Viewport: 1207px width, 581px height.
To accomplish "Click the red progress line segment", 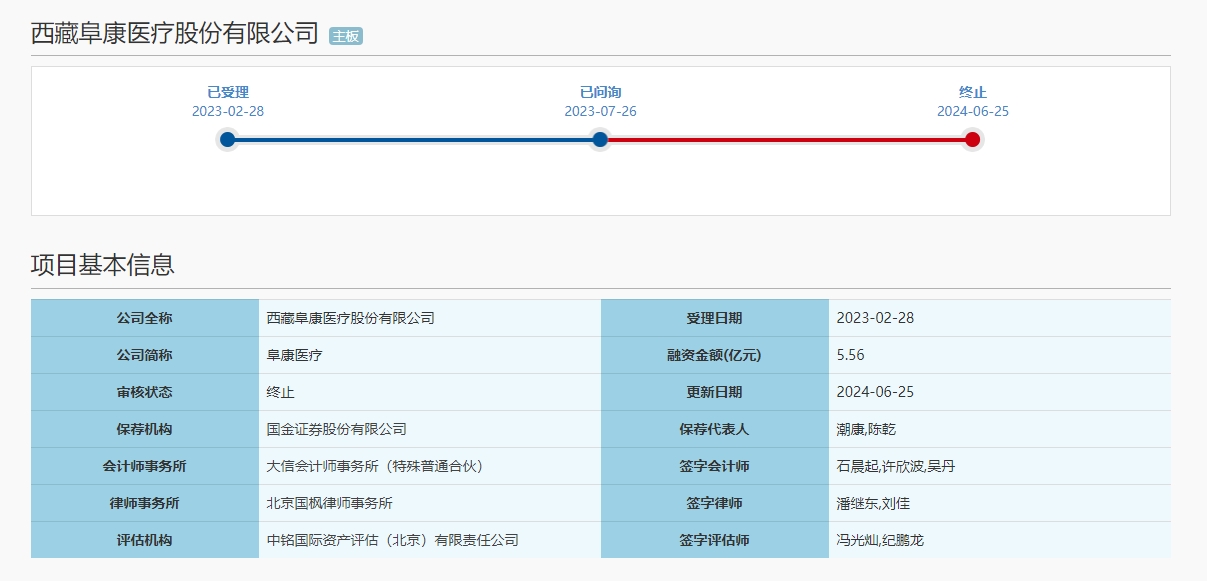I will pyautogui.click(x=786, y=140).
